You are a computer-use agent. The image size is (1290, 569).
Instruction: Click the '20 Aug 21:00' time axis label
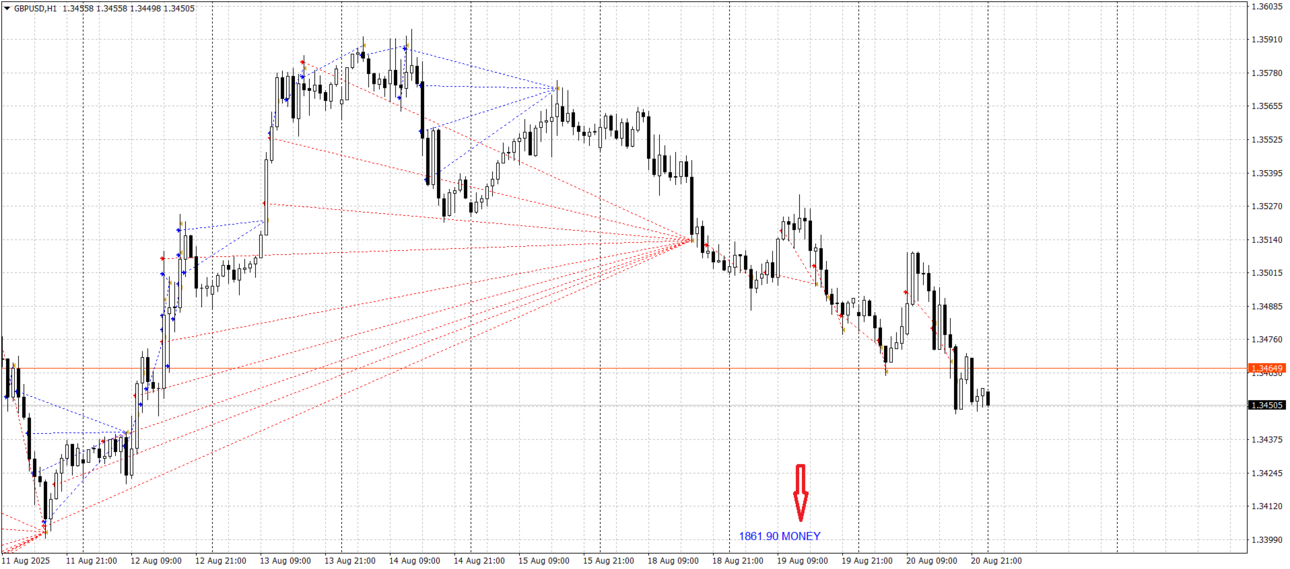click(x=996, y=561)
